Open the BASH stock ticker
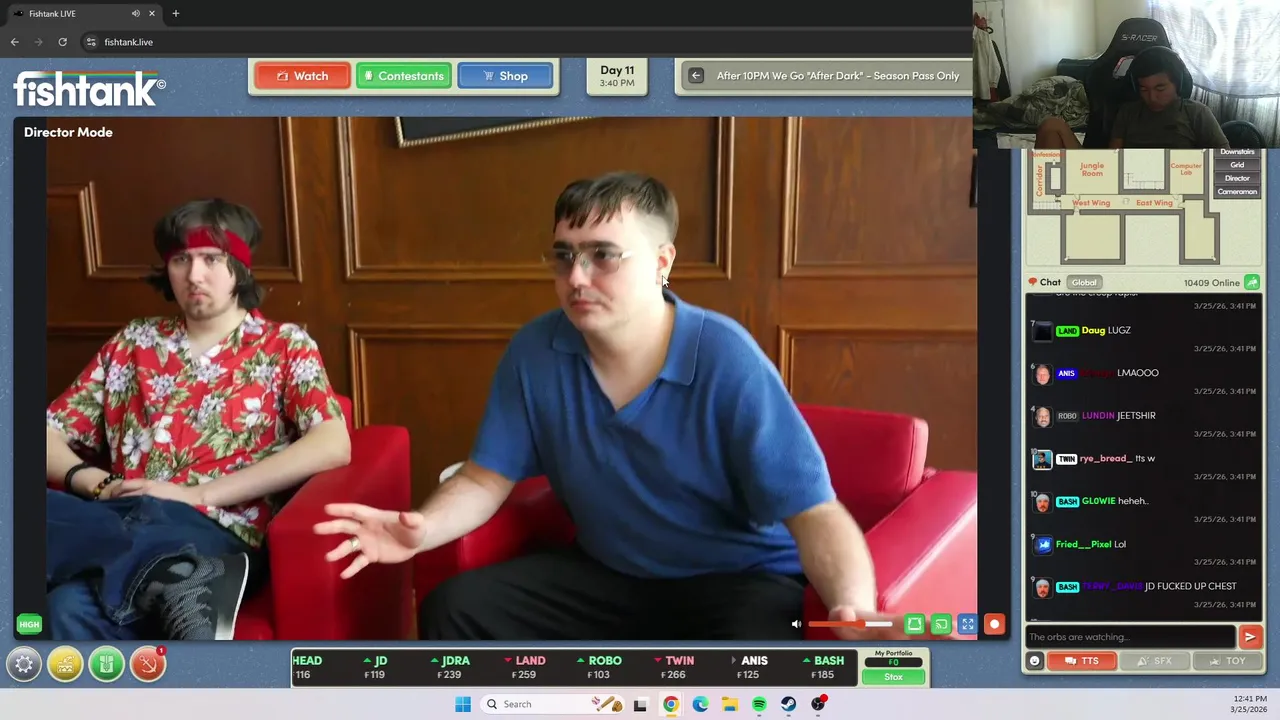The image size is (1280, 720). pyautogui.click(x=823, y=667)
